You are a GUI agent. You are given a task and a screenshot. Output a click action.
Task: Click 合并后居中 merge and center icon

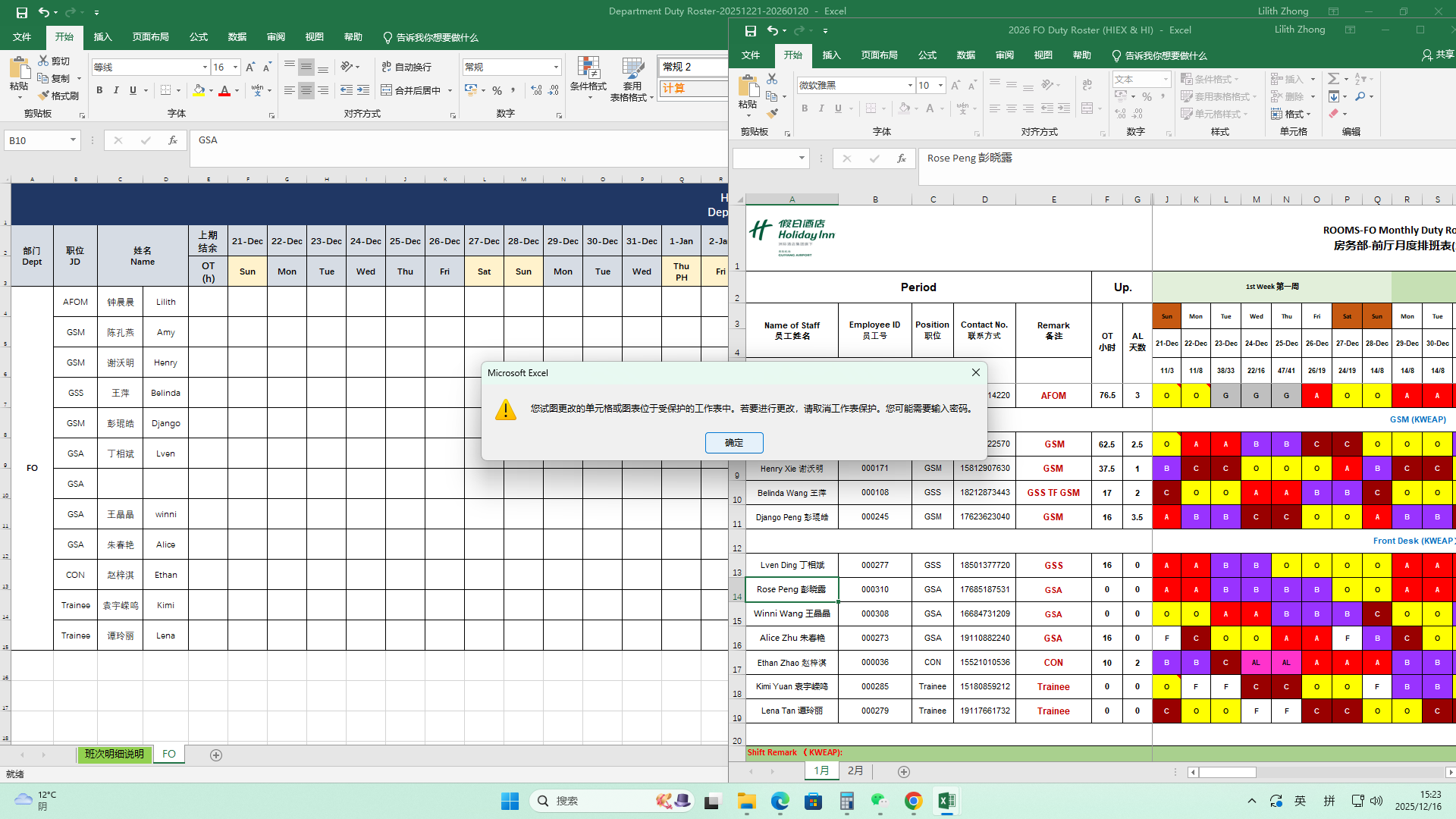pos(411,90)
